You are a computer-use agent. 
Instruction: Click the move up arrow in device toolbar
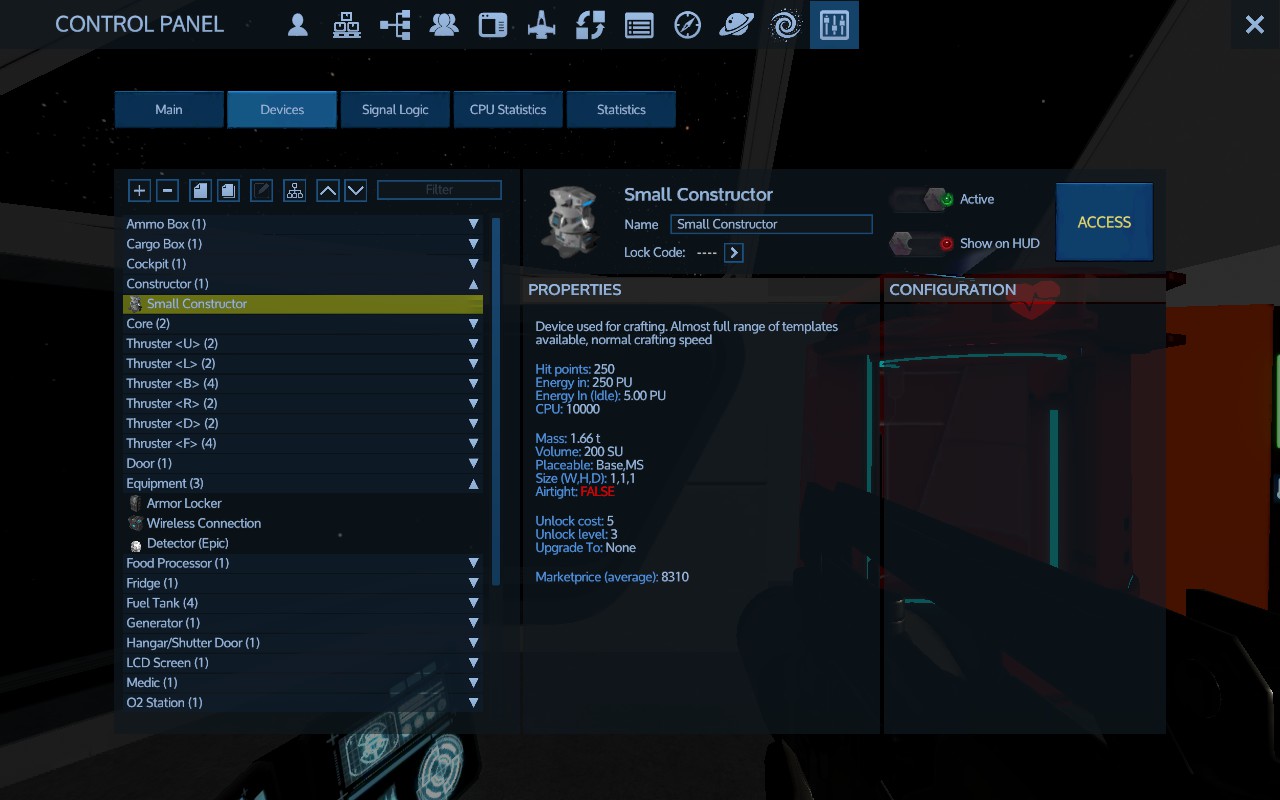[327, 190]
